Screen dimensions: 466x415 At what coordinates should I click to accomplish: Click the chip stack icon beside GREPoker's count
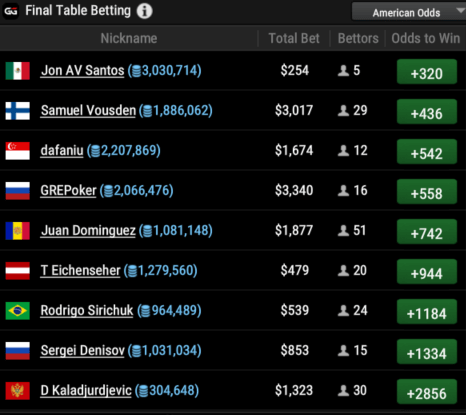[108, 191]
